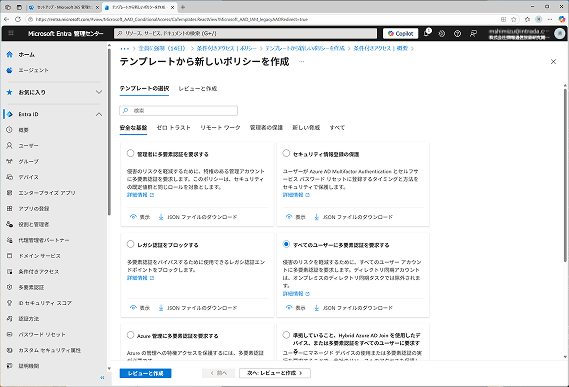Image resolution: width=569 pixels, height=387 pixels.
Task: Open the help question mark icon
Action: [457, 33]
